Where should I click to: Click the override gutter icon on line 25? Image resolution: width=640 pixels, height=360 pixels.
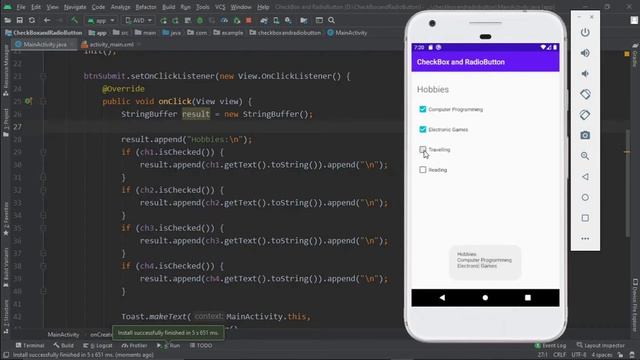[x=28, y=101]
